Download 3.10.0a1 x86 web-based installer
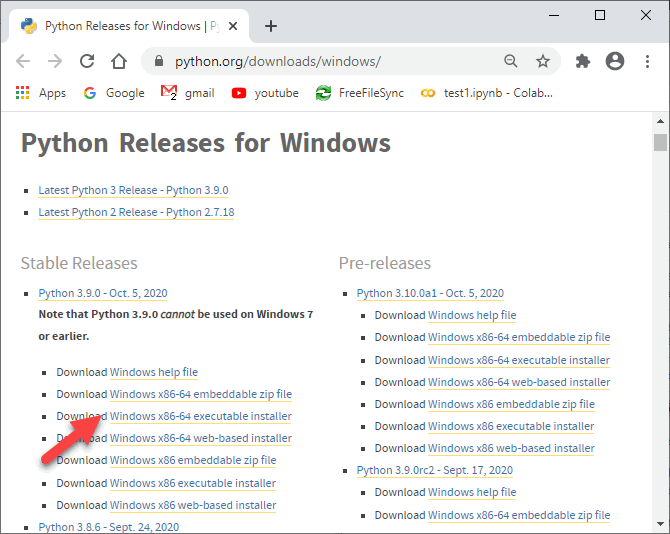 point(511,448)
